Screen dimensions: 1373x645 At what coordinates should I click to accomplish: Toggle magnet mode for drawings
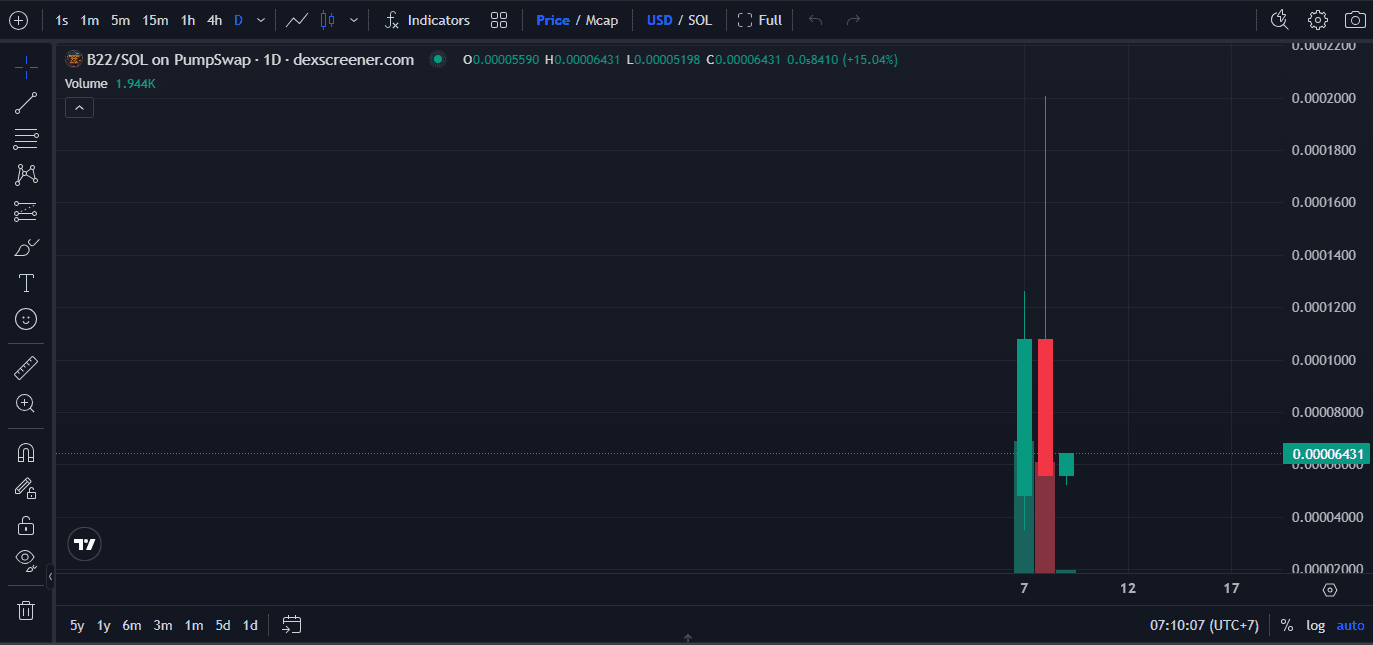pyautogui.click(x=26, y=453)
